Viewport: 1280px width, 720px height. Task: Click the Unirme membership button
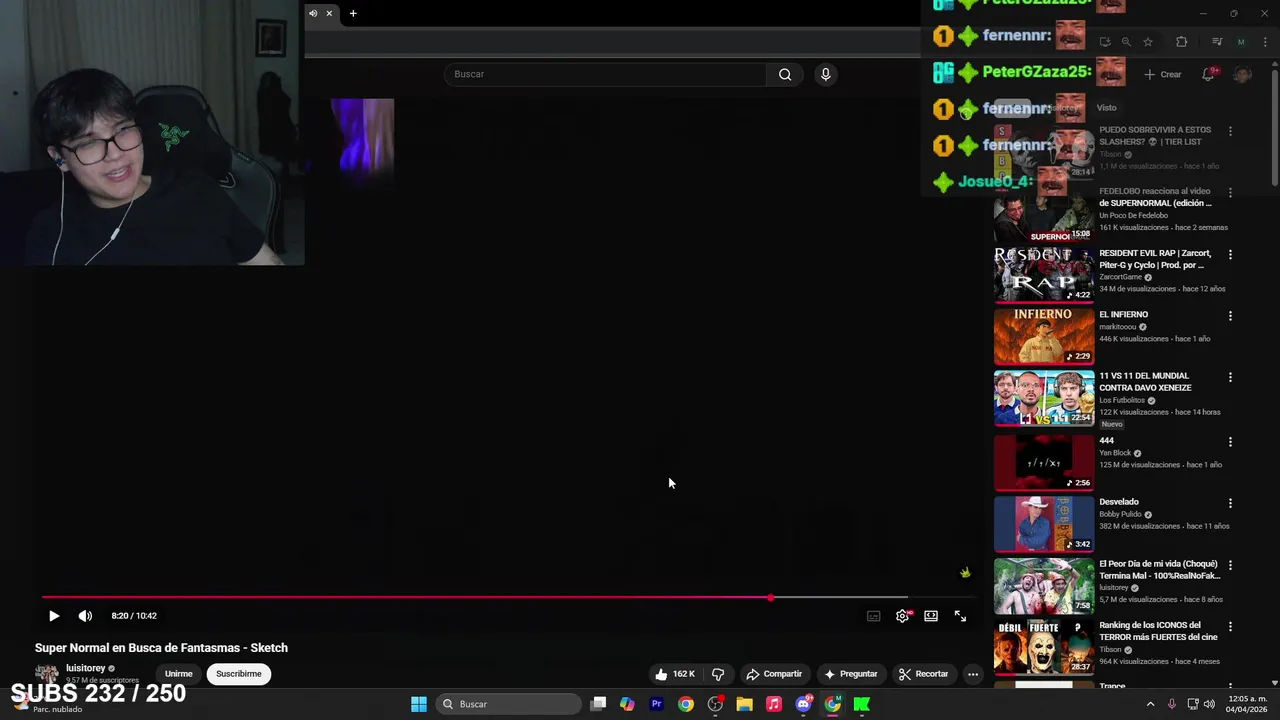[178, 674]
